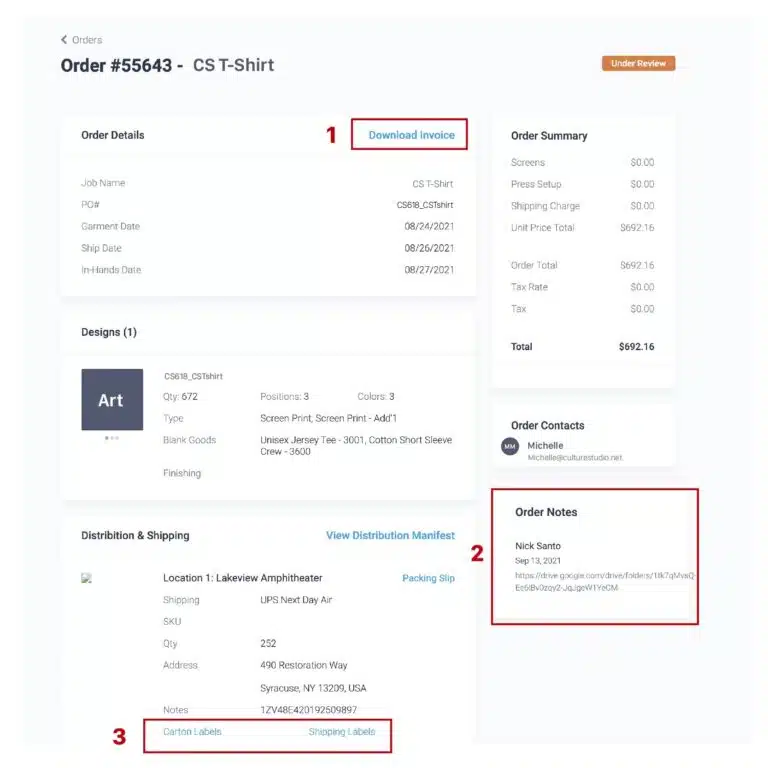This screenshot has width=768, height=768.
Task: Click the Order #55643 heading
Action: (116, 66)
